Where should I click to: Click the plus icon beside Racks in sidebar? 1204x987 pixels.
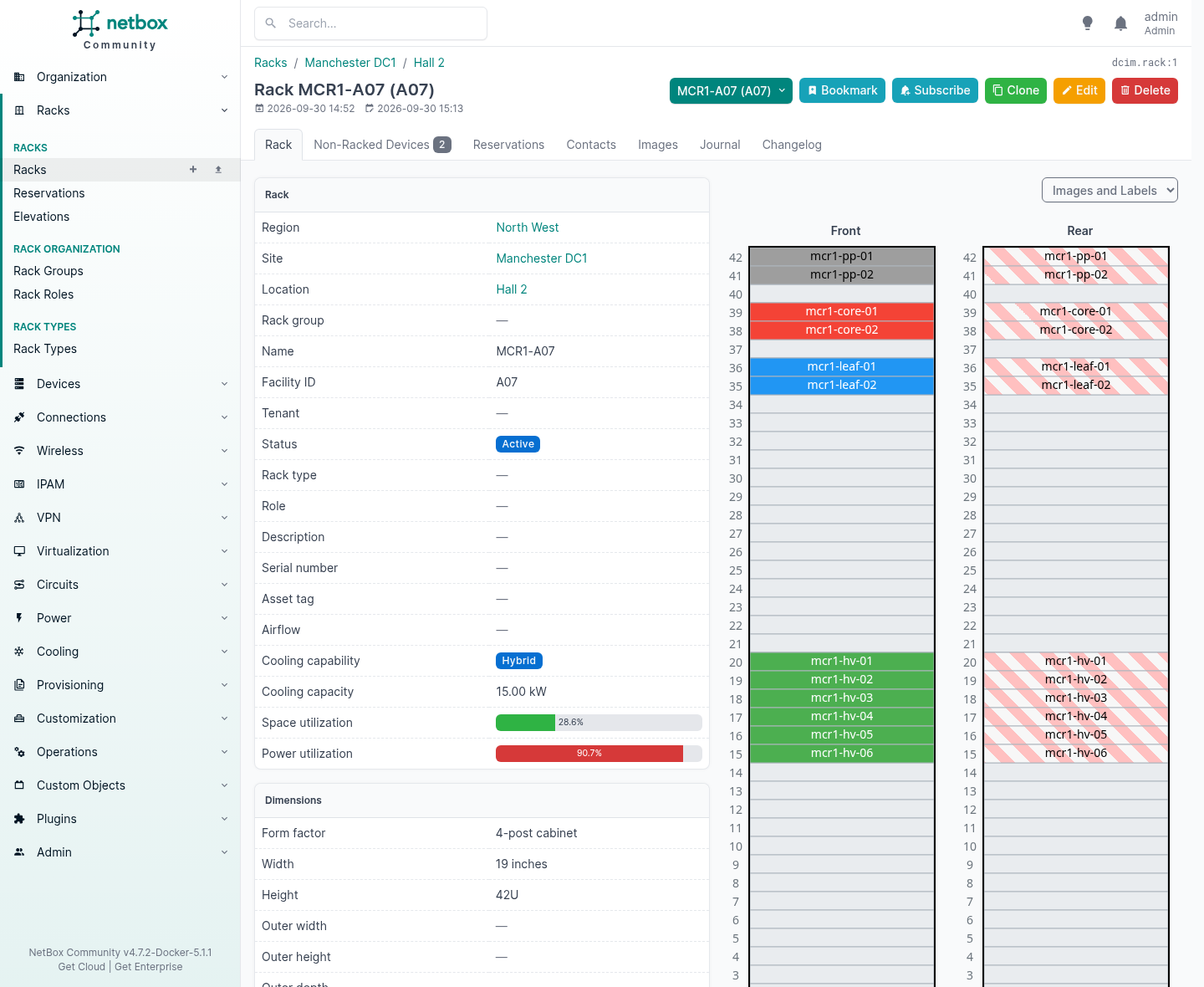pyautogui.click(x=193, y=170)
